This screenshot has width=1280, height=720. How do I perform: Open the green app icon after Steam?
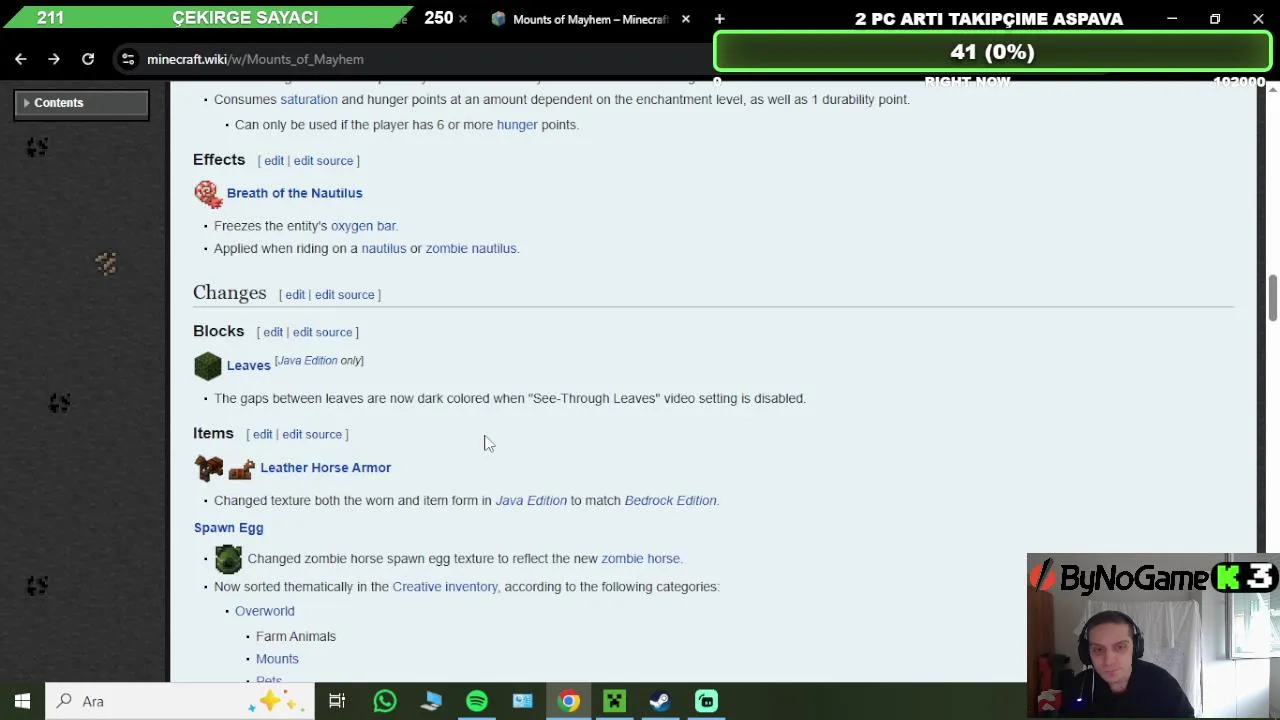point(706,701)
